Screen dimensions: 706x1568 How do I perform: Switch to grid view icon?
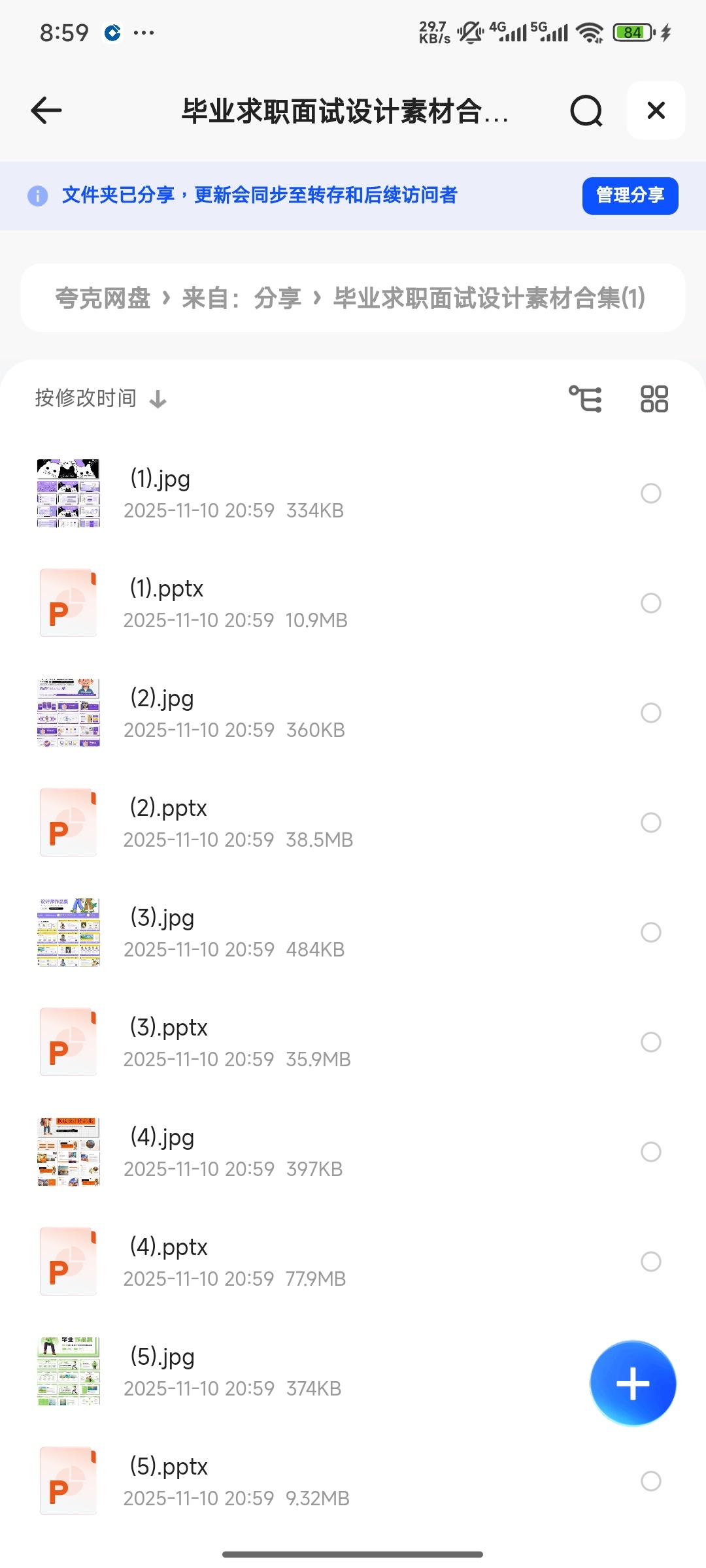pos(654,399)
